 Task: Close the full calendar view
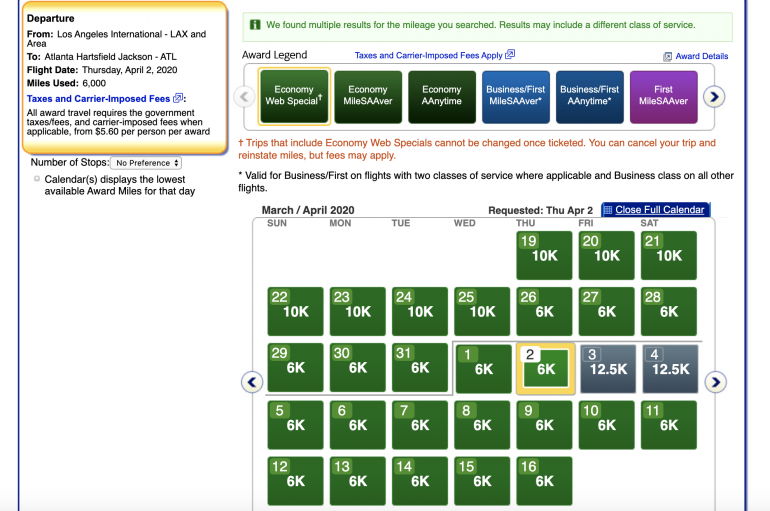[x=661, y=210]
